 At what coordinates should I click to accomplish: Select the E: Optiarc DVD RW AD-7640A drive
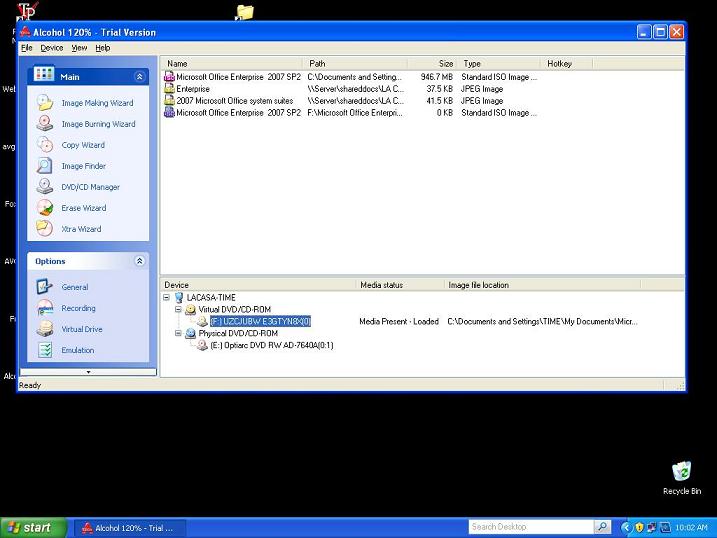point(272,345)
